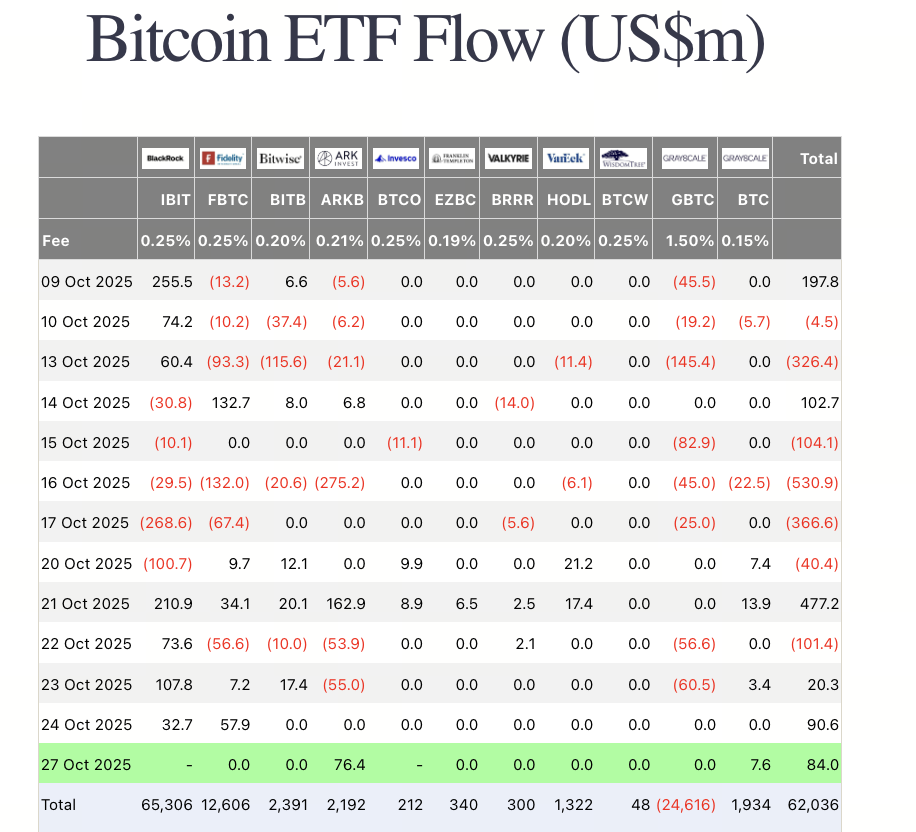This screenshot has width=916, height=832.
Task: Click the ARK Invest logo
Action: click(x=338, y=158)
